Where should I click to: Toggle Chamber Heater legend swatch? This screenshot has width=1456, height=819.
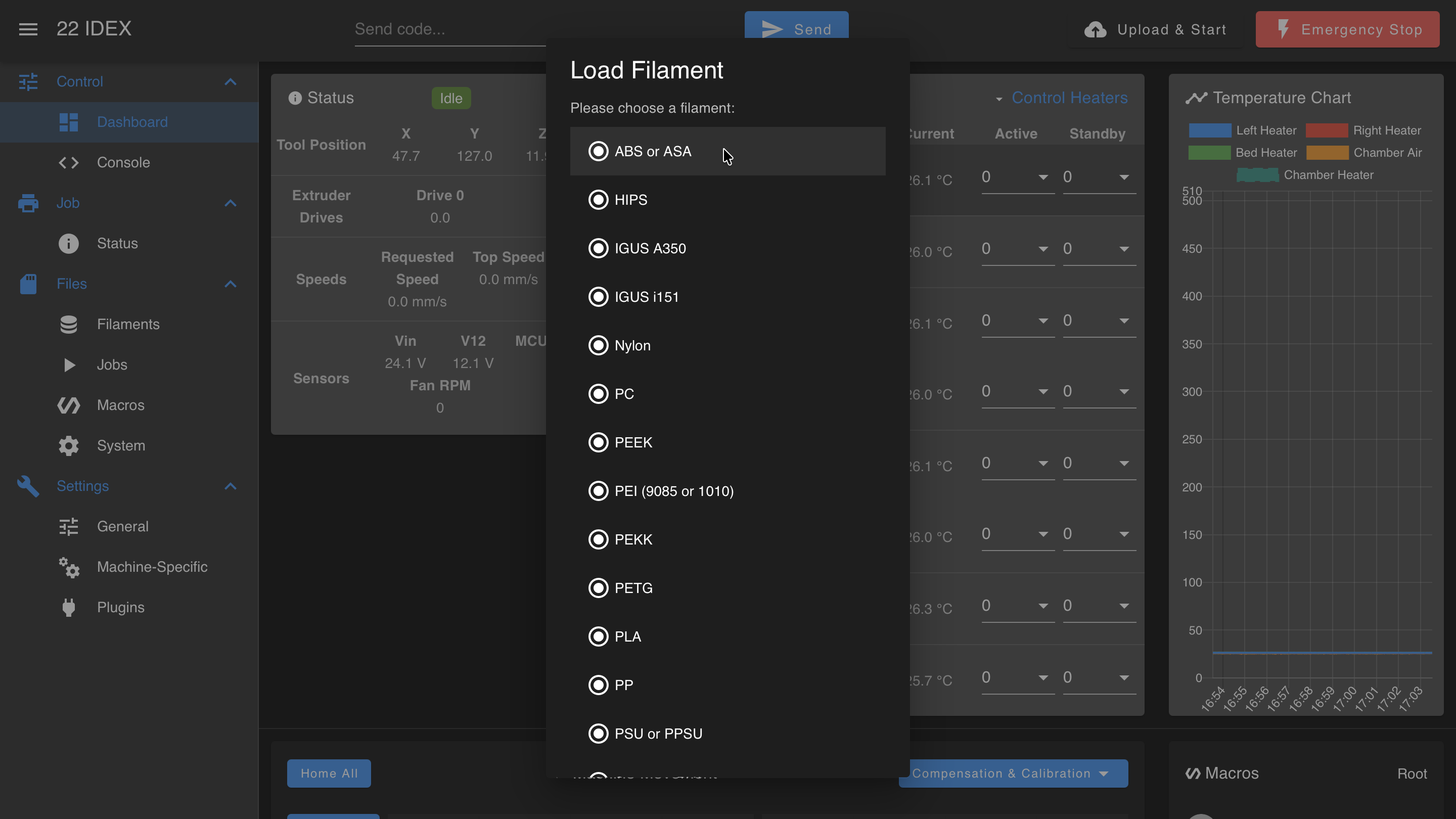pyautogui.click(x=1258, y=175)
